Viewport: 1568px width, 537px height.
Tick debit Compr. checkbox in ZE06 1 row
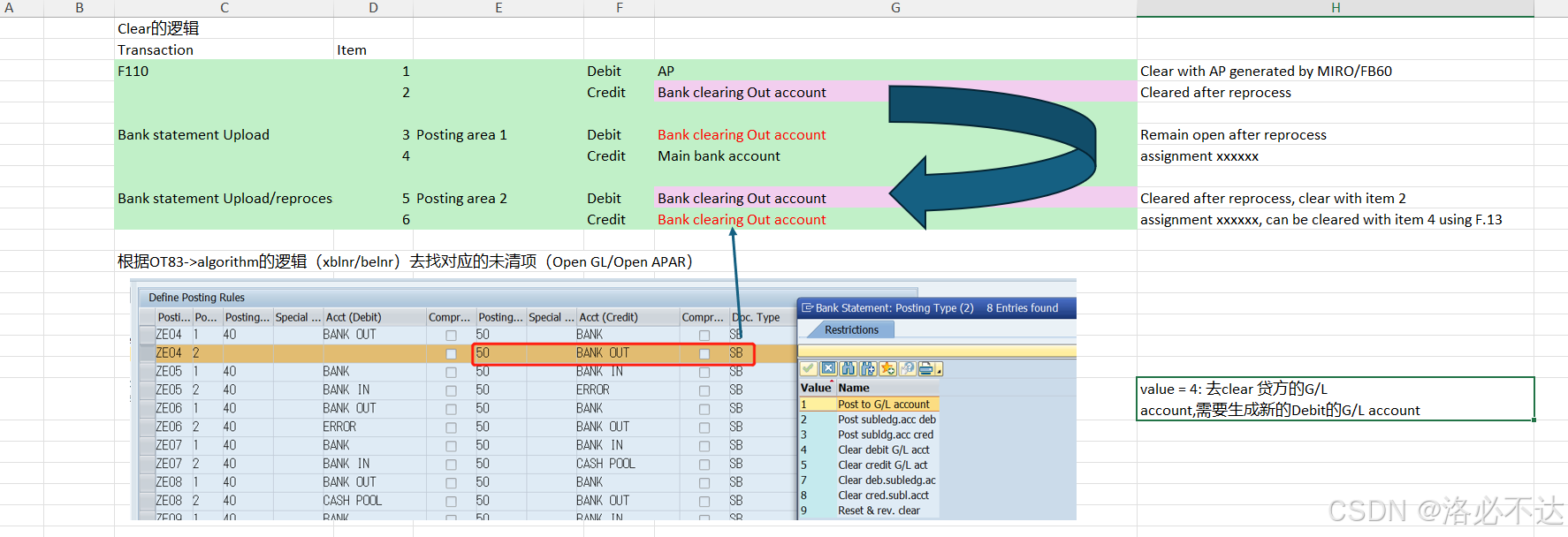coord(451,409)
